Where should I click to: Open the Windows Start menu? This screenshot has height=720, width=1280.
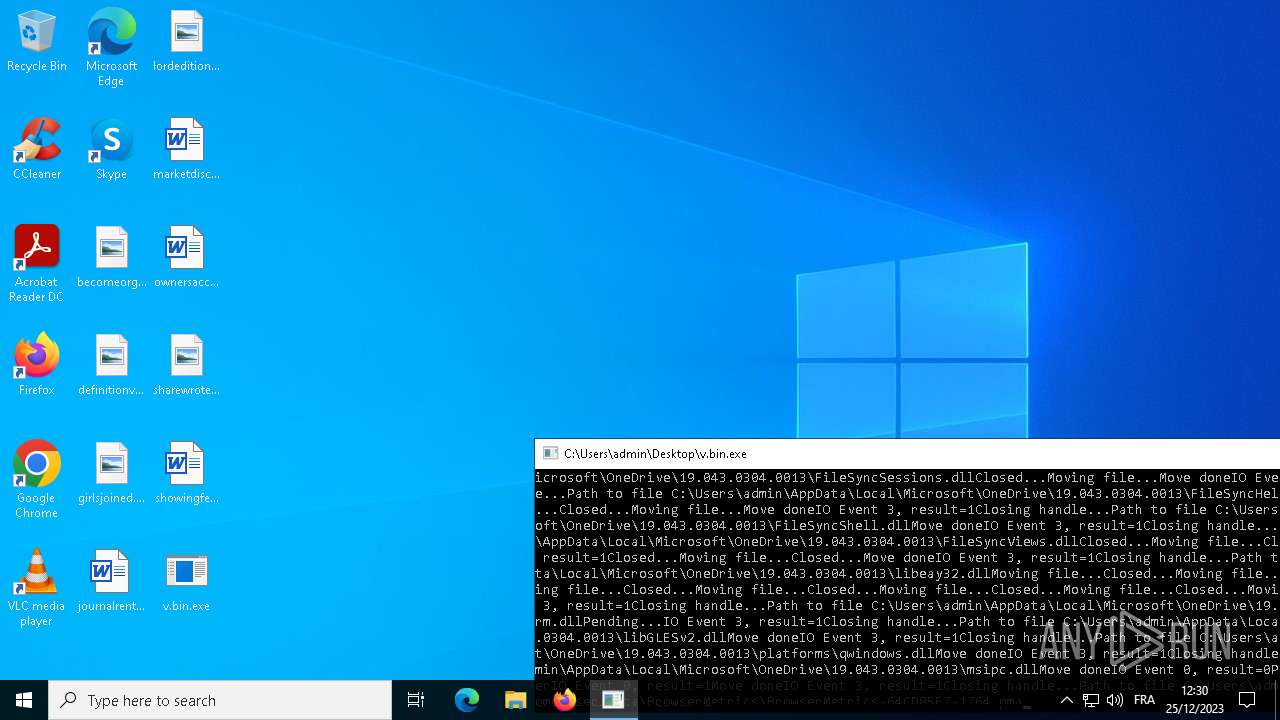pyautogui.click(x=24, y=700)
